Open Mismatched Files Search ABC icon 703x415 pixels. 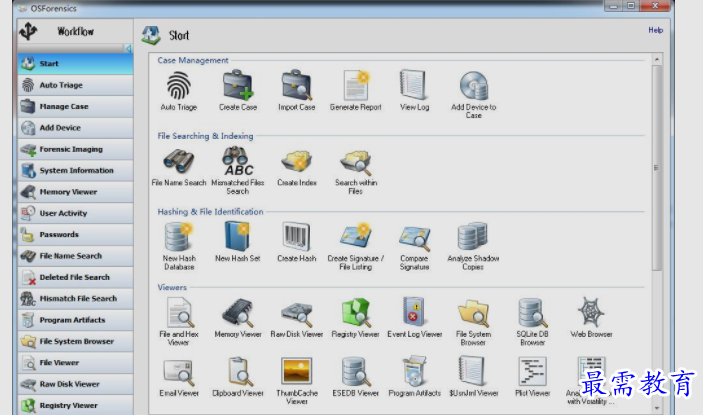[238, 161]
